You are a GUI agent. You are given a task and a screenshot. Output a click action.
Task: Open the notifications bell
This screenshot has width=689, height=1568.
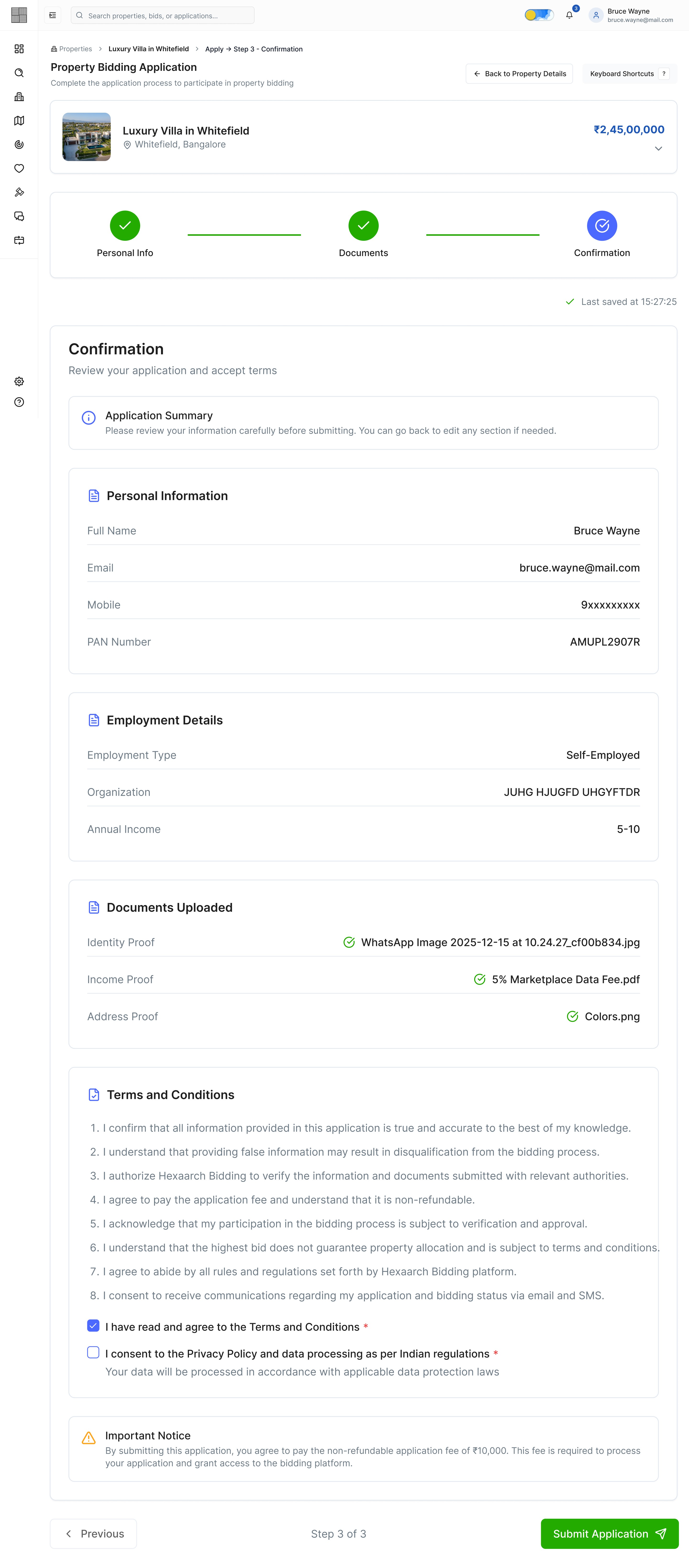(x=569, y=15)
